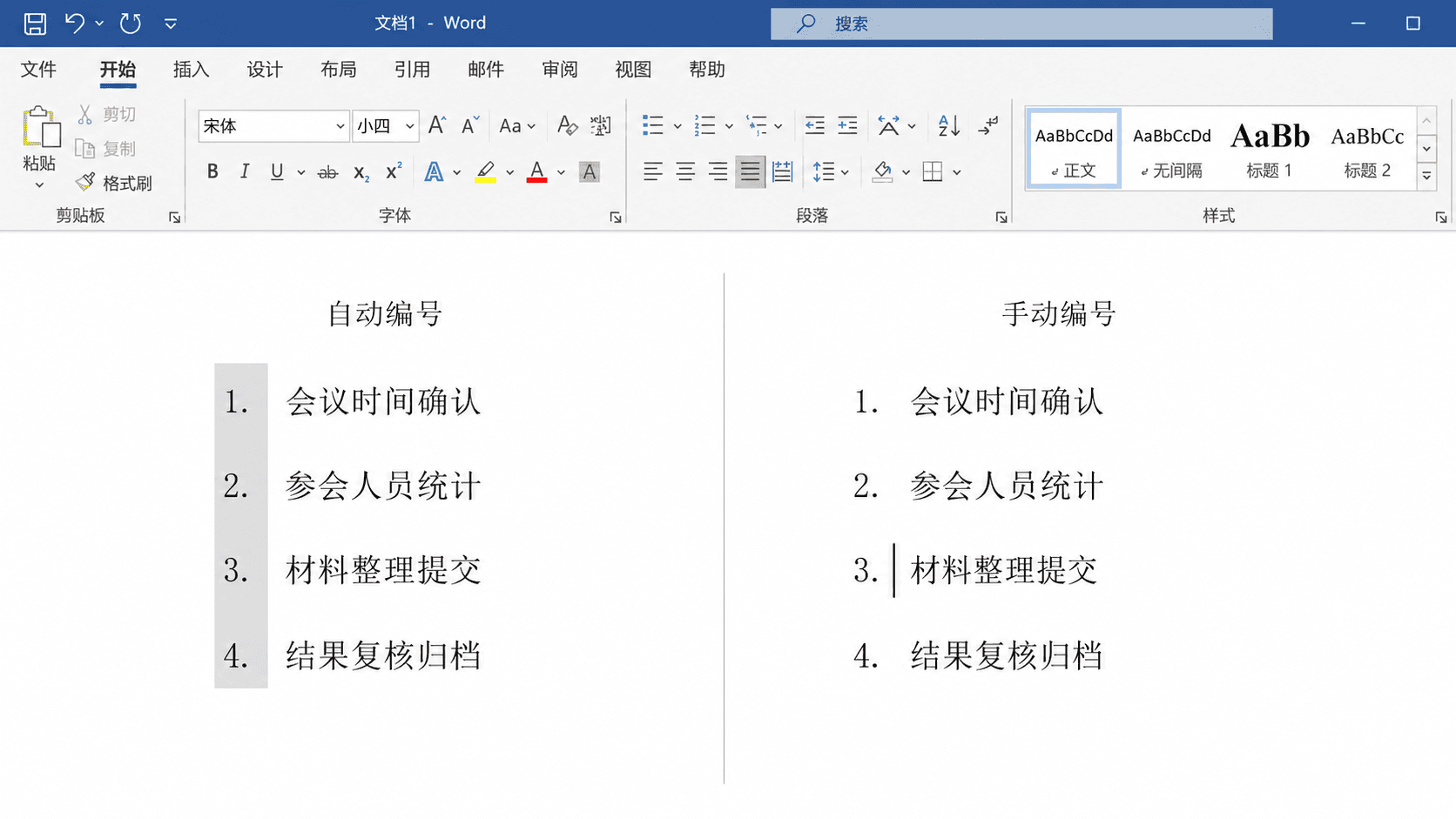Click the Line and Paragraph Spacing icon

[x=823, y=172]
